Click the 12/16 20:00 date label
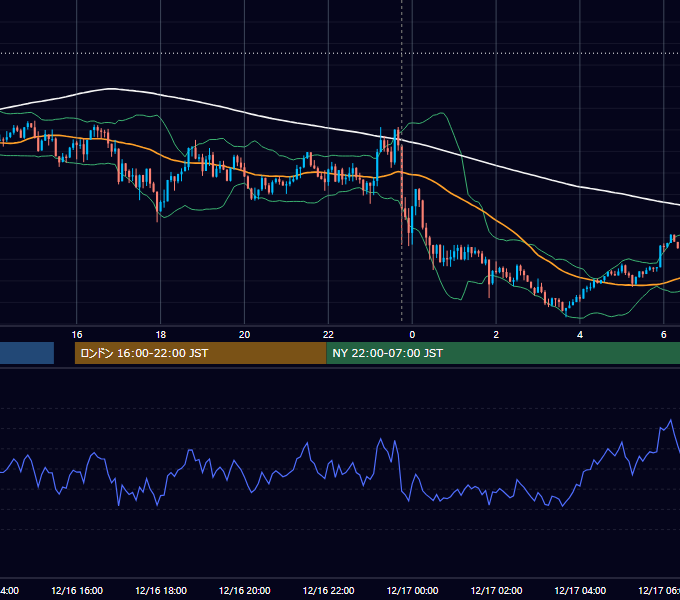 point(245,590)
